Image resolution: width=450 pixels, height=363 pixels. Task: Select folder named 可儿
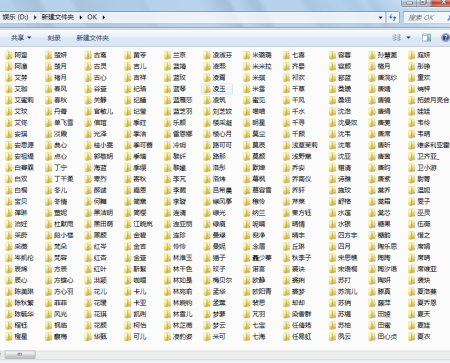135,337
